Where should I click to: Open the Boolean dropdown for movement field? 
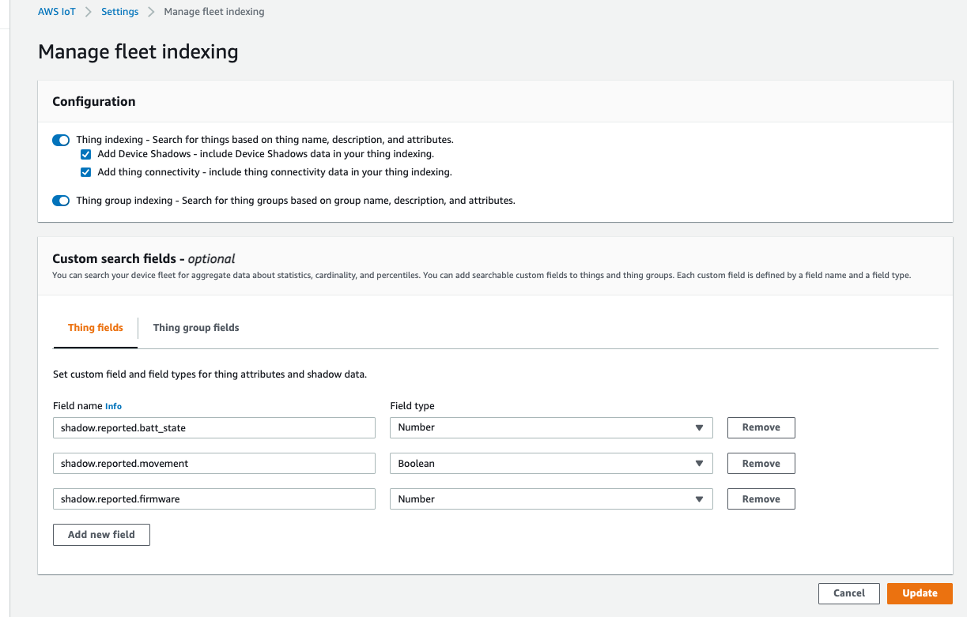click(x=550, y=463)
